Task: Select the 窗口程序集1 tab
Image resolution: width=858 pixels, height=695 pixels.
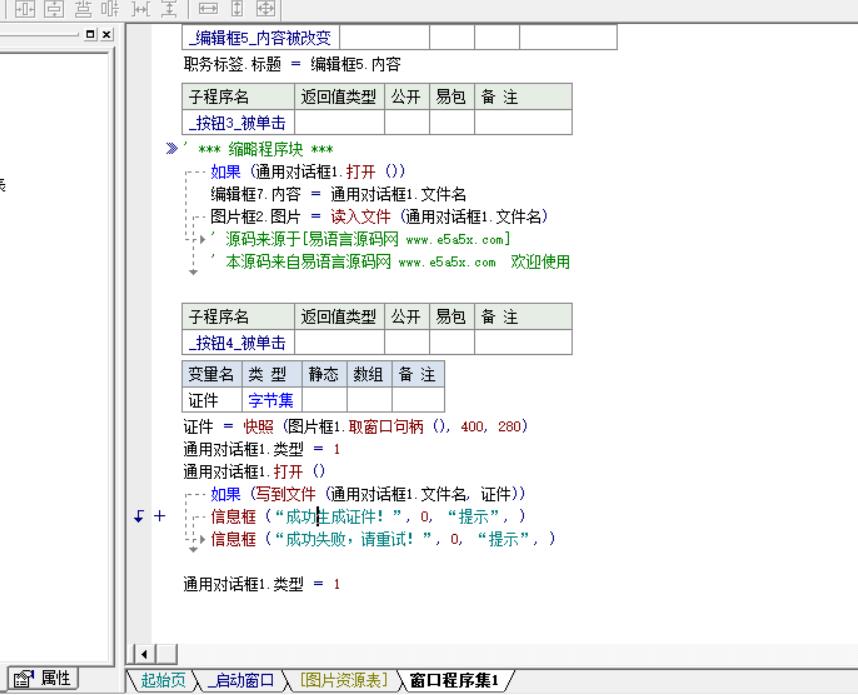Action: click(x=454, y=680)
